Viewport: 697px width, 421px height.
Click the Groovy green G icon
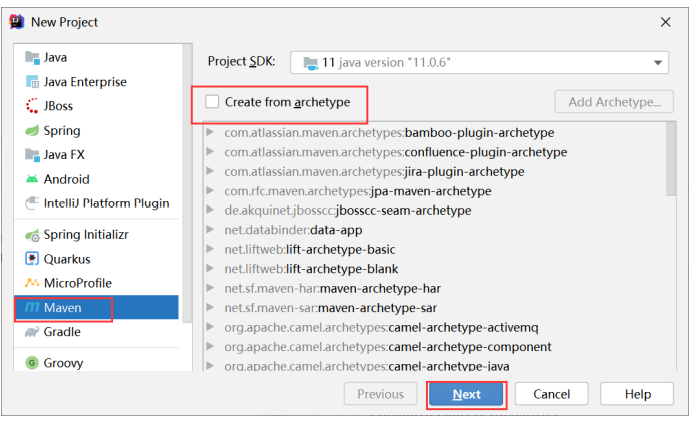(x=32, y=363)
